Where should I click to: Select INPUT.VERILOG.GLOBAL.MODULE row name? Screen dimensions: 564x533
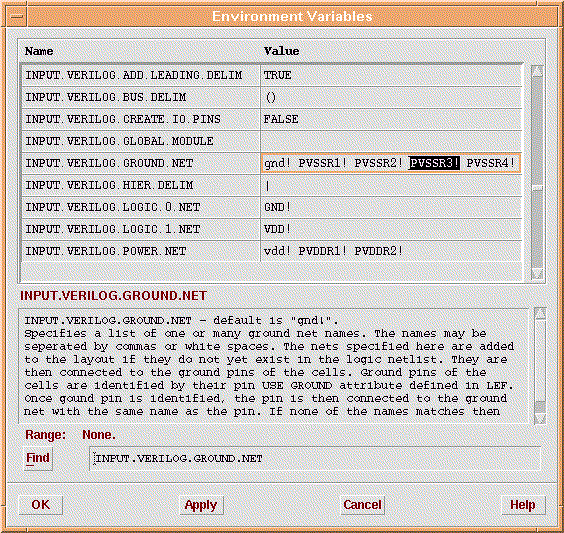pos(119,141)
